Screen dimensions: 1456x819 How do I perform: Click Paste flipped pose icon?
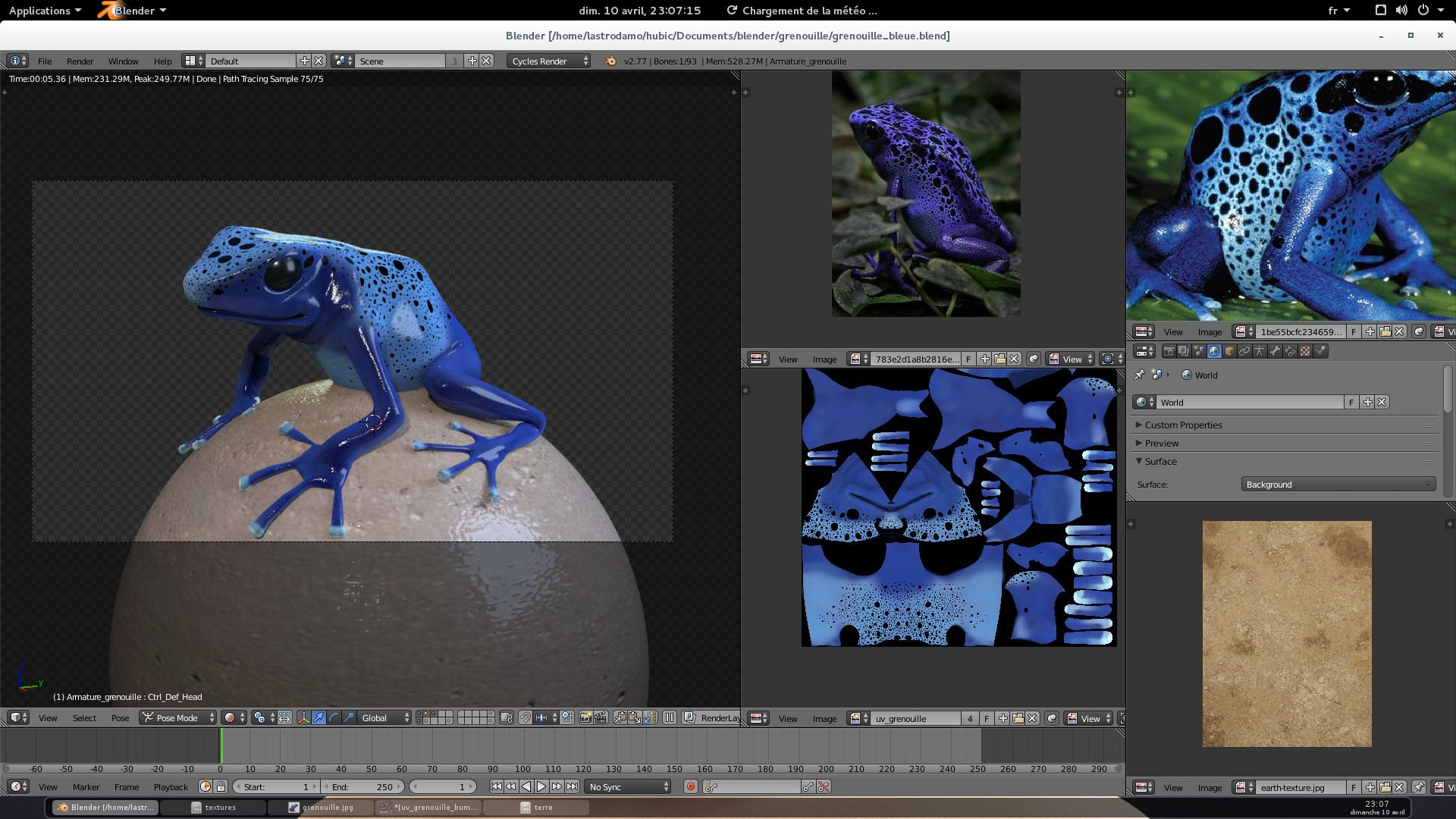click(650, 718)
